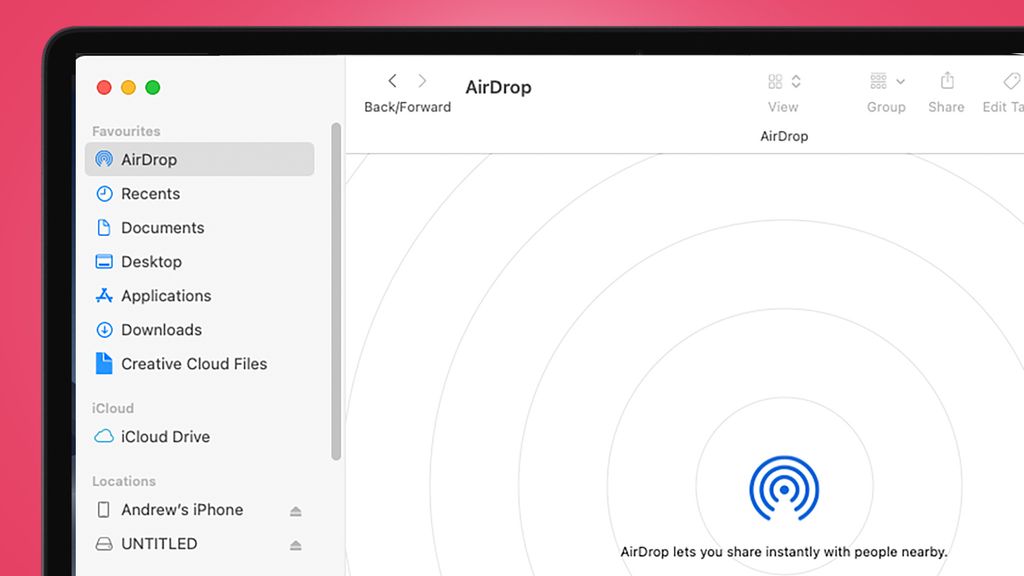Image resolution: width=1024 pixels, height=576 pixels.
Task: Open the Downloads folder
Action: pos(161,329)
